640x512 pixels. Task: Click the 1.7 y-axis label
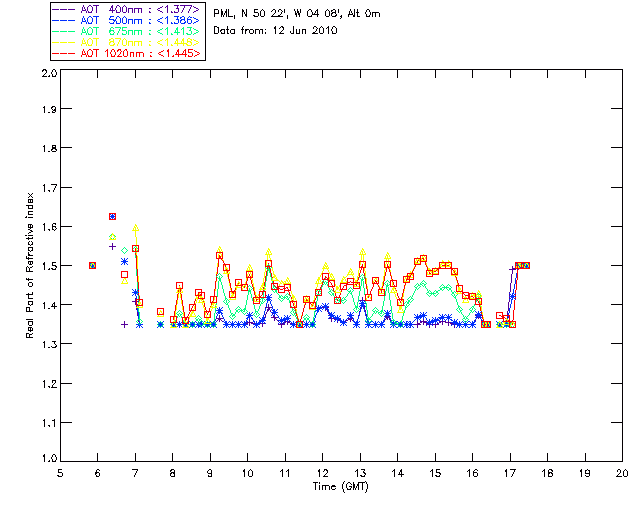pyautogui.click(x=49, y=187)
